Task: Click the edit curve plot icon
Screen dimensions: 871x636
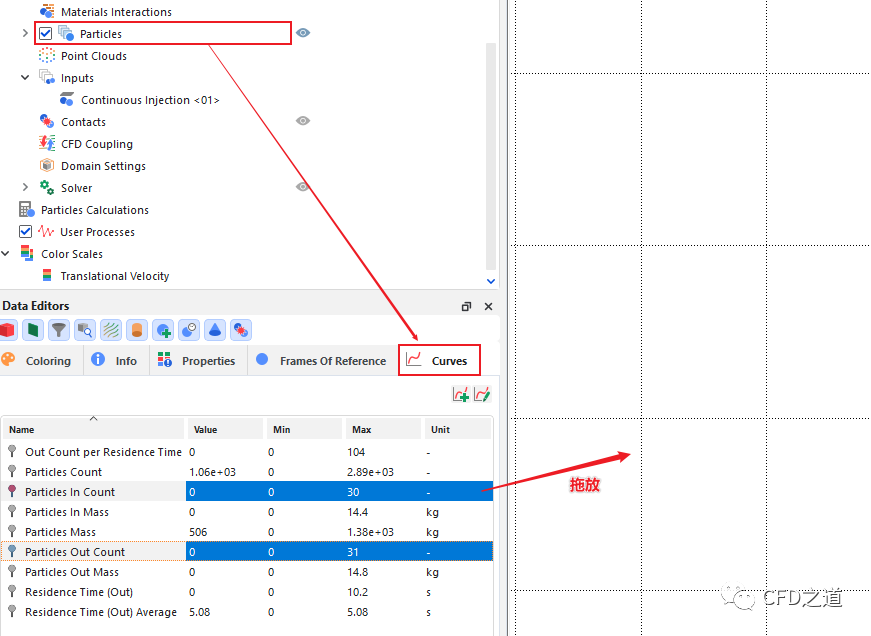Action: tap(482, 395)
